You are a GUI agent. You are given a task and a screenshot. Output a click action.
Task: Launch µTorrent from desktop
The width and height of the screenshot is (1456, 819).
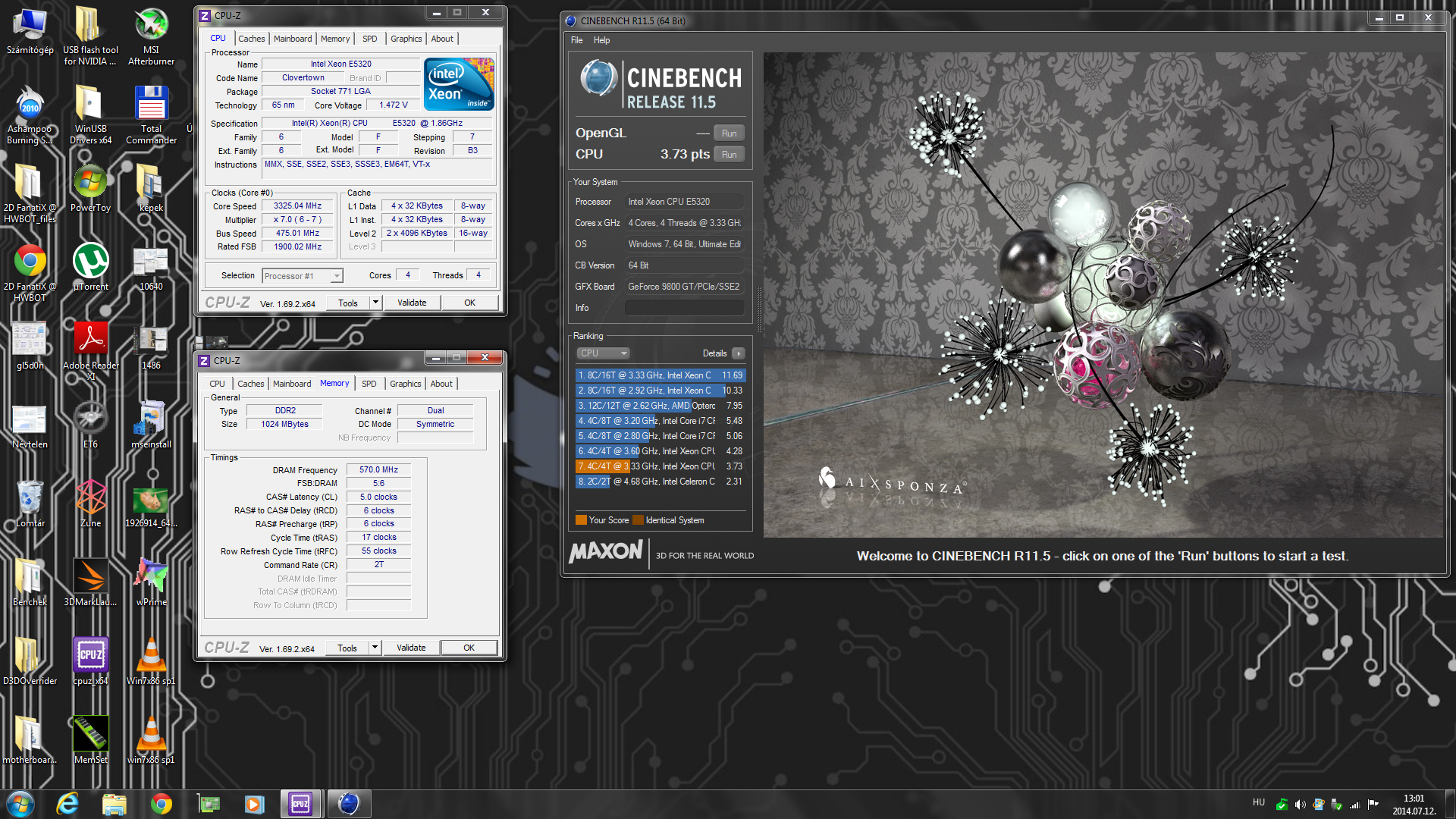pyautogui.click(x=90, y=267)
